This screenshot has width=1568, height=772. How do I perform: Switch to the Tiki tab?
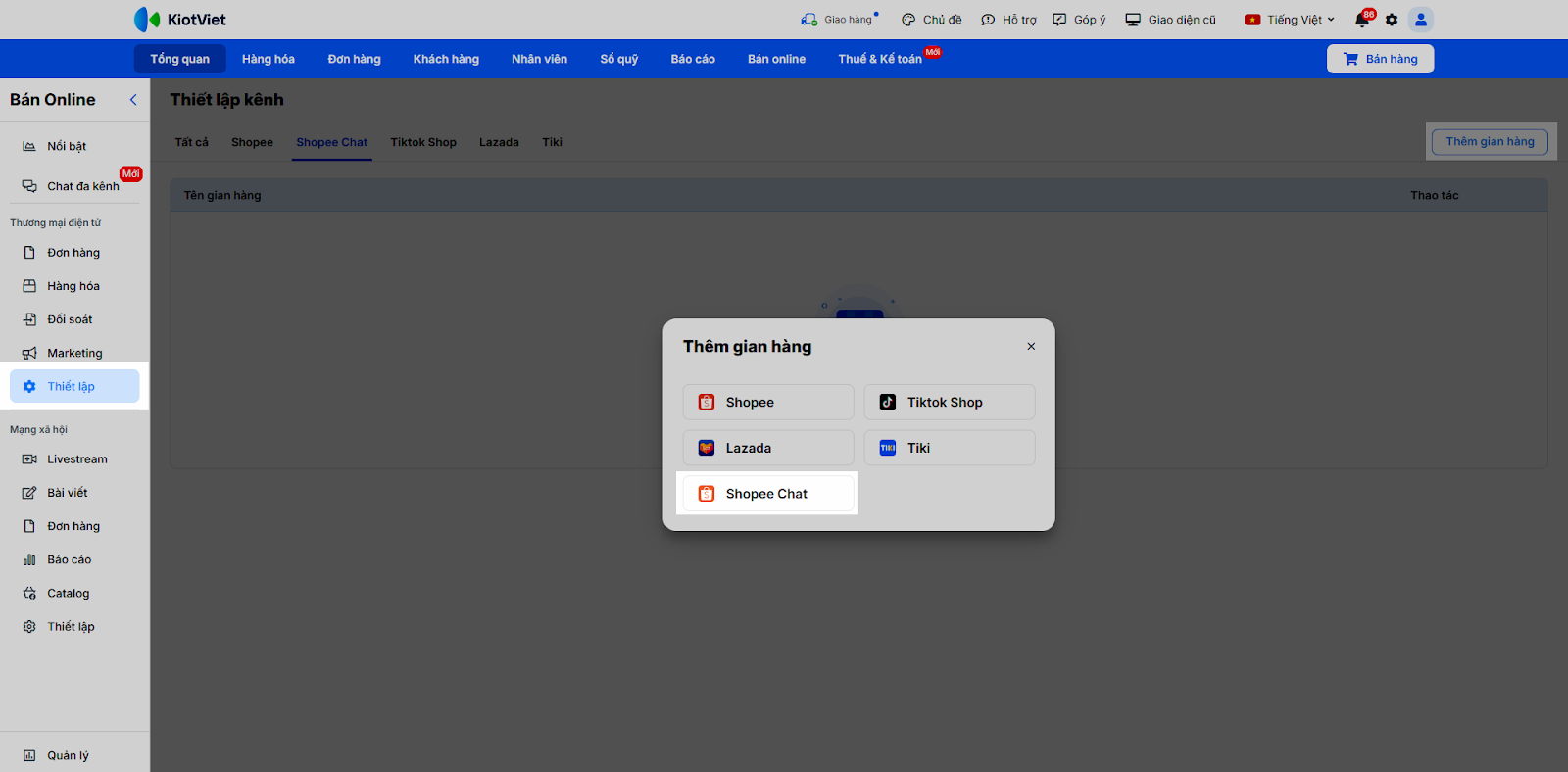553,142
